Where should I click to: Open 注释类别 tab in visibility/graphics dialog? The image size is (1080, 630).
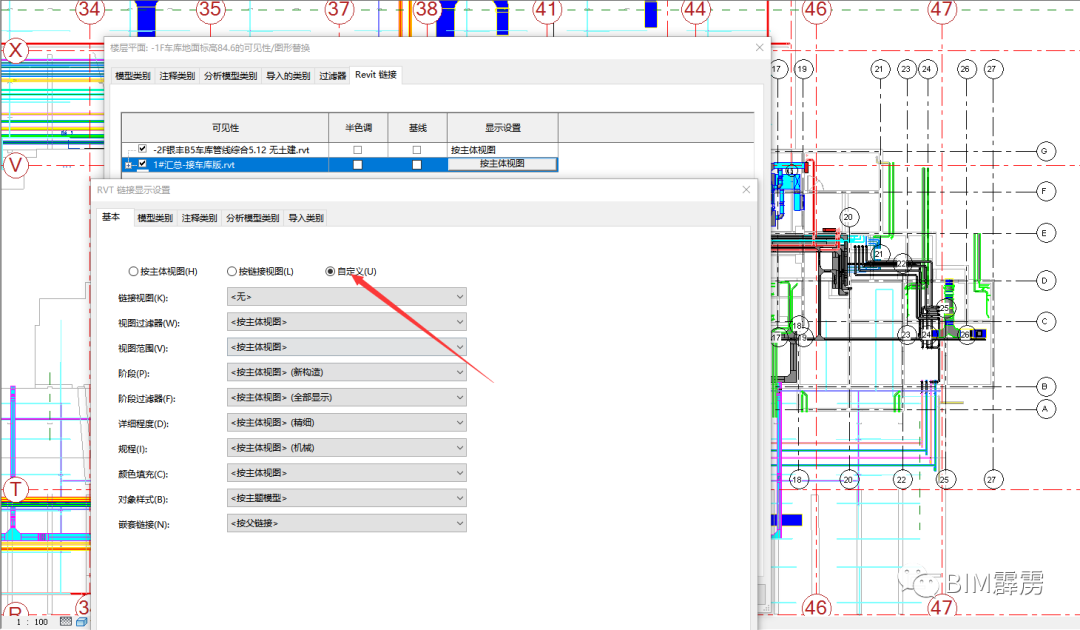177,76
